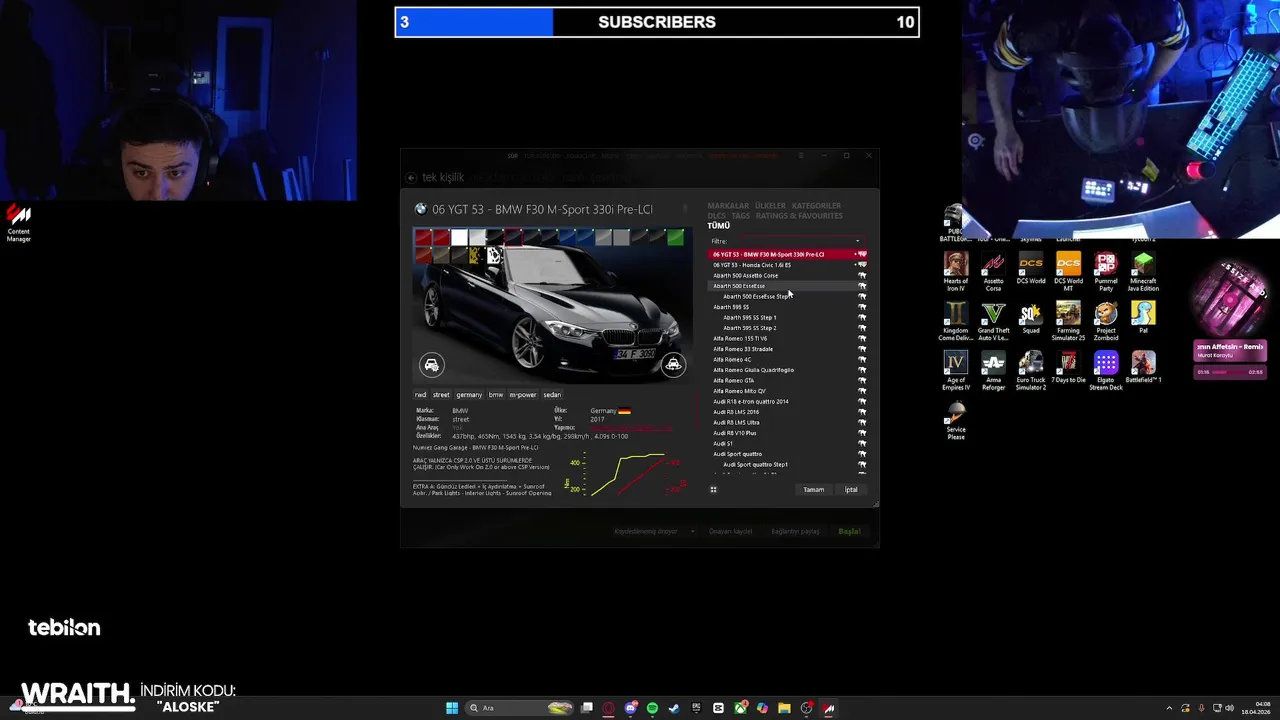Open Service Please desktop shortcut
The image size is (1280, 720).
pyautogui.click(x=956, y=421)
